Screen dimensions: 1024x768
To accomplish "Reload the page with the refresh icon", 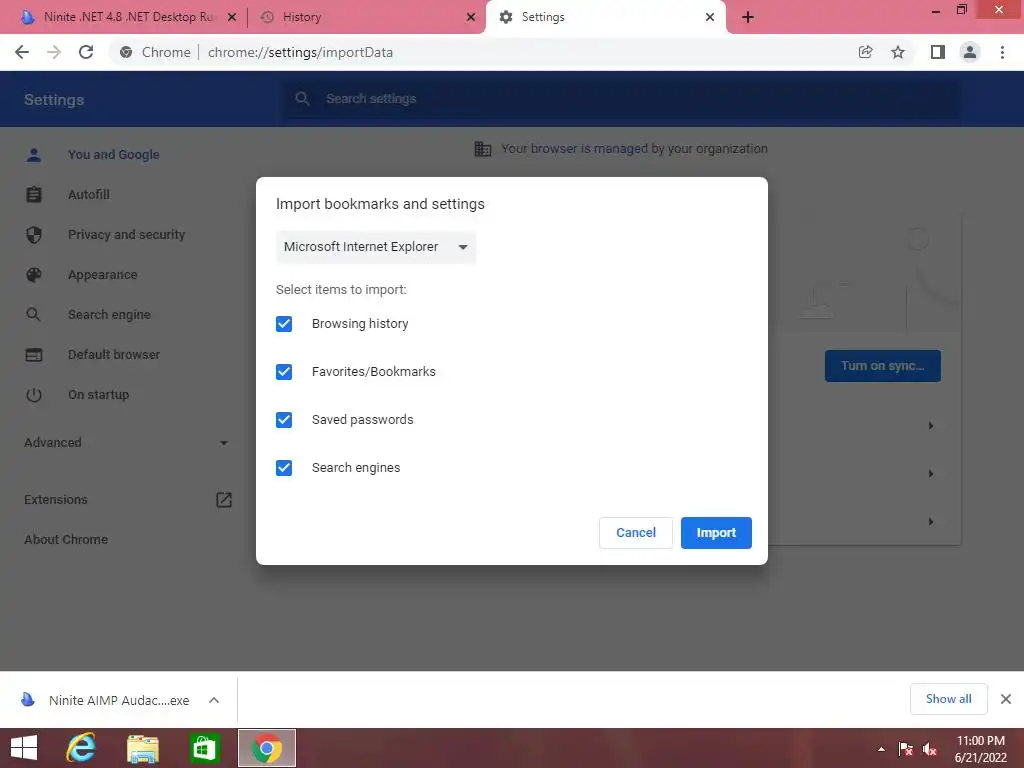I will 86,52.
